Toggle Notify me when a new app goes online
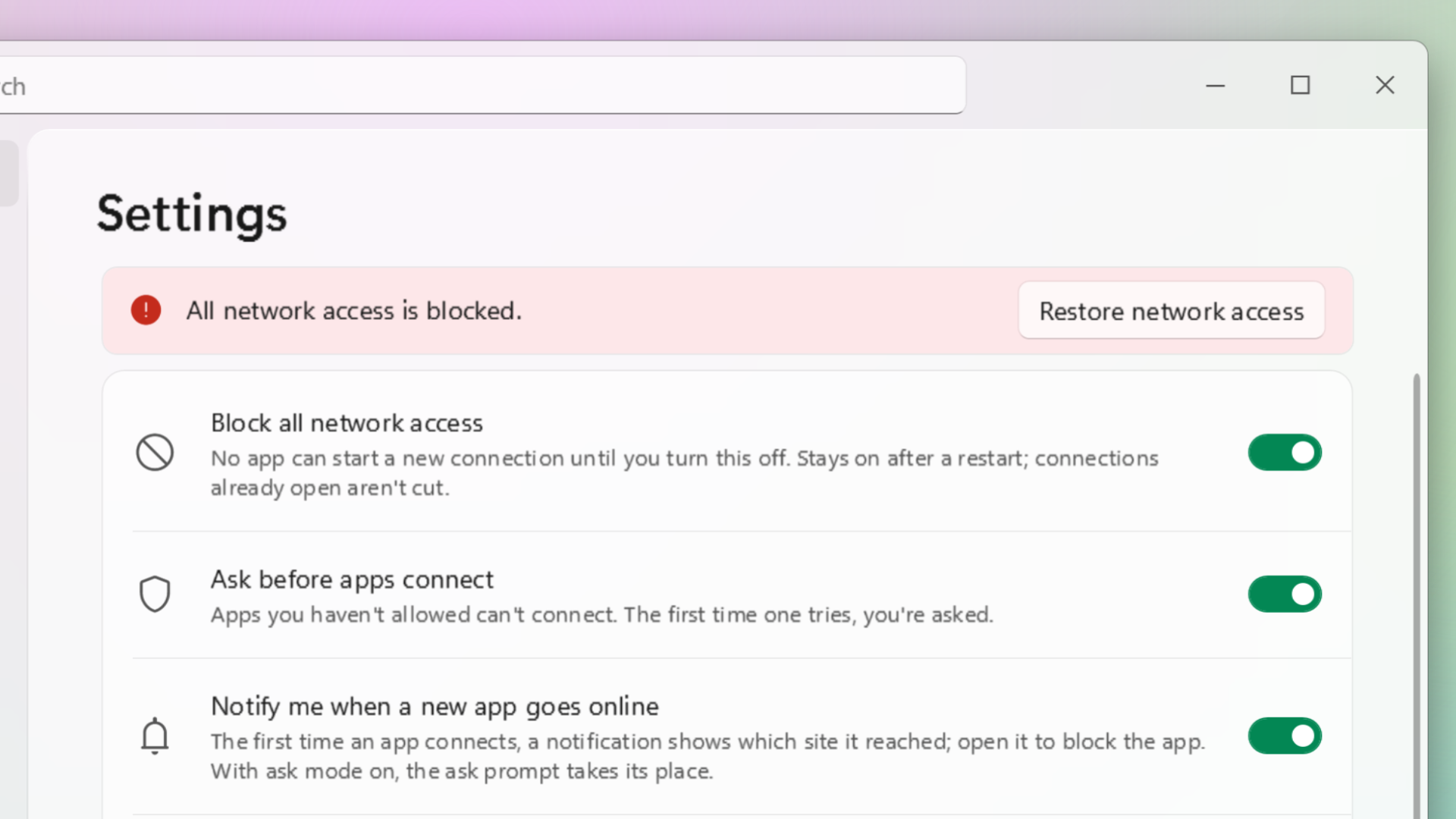 1285,736
